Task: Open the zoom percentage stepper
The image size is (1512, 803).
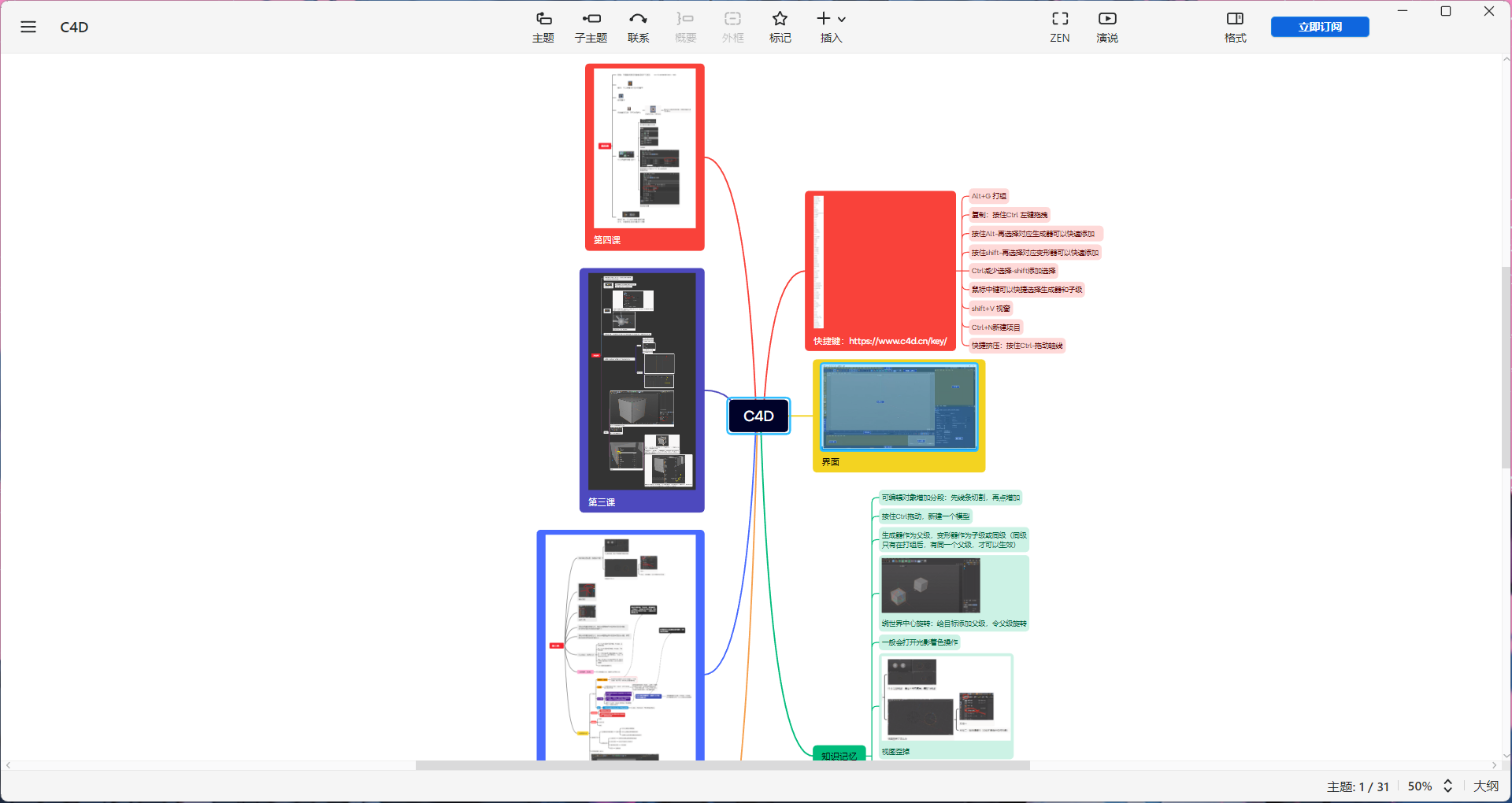Action: point(1447,786)
